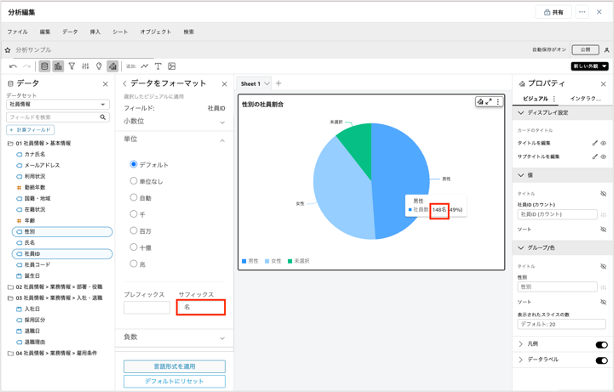Open the 新しい外観 dropdown
614x392 pixels.
tap(590, 66)
